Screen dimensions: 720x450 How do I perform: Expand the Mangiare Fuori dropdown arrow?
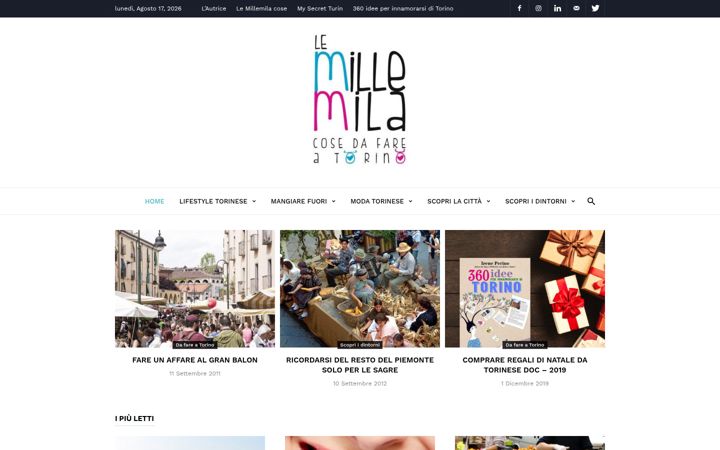[x=334, y=201]
